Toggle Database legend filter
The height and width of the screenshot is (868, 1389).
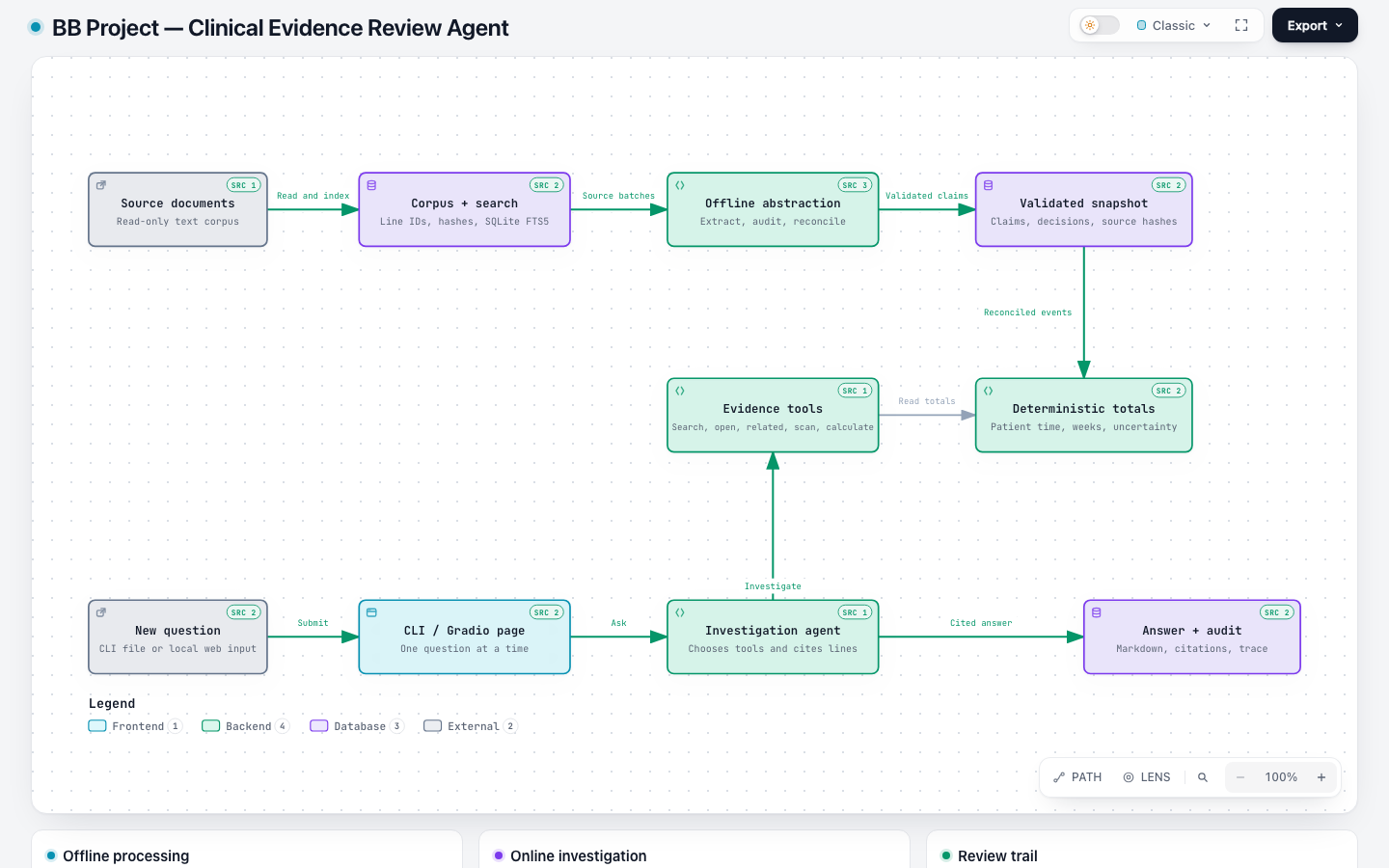coord(356,726)
